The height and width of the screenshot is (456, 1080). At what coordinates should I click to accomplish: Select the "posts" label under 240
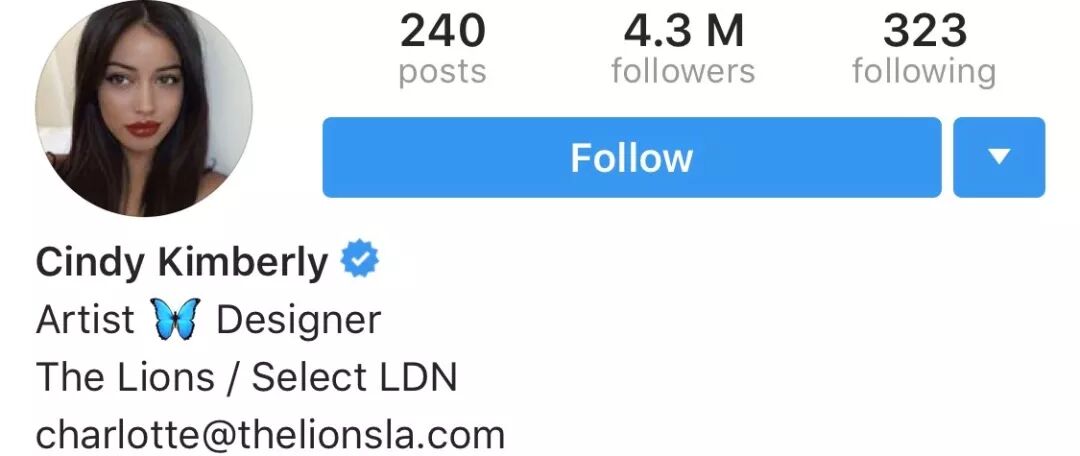pos(442,72)
